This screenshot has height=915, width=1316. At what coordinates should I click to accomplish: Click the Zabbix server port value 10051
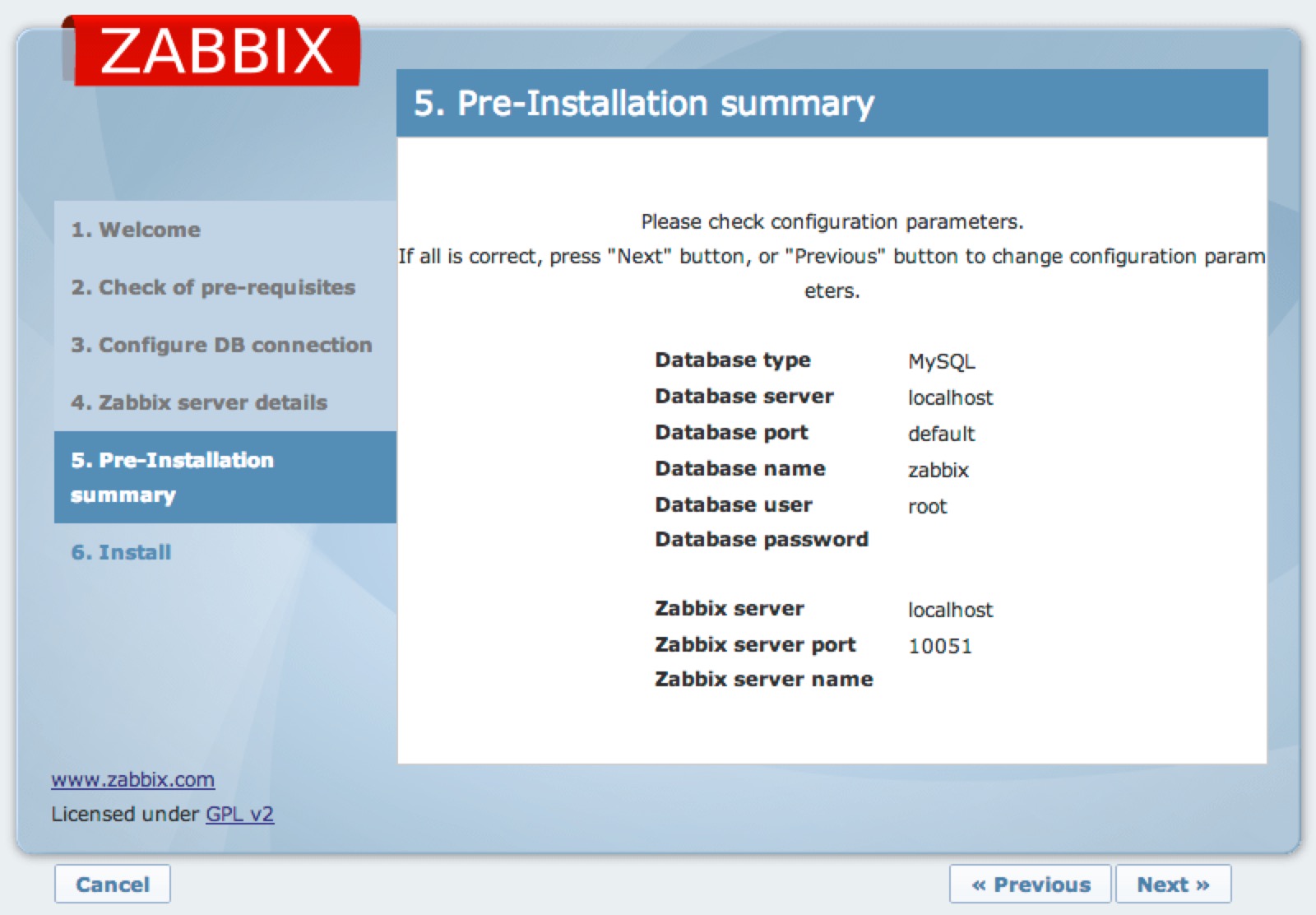click(x=939, y=645)
